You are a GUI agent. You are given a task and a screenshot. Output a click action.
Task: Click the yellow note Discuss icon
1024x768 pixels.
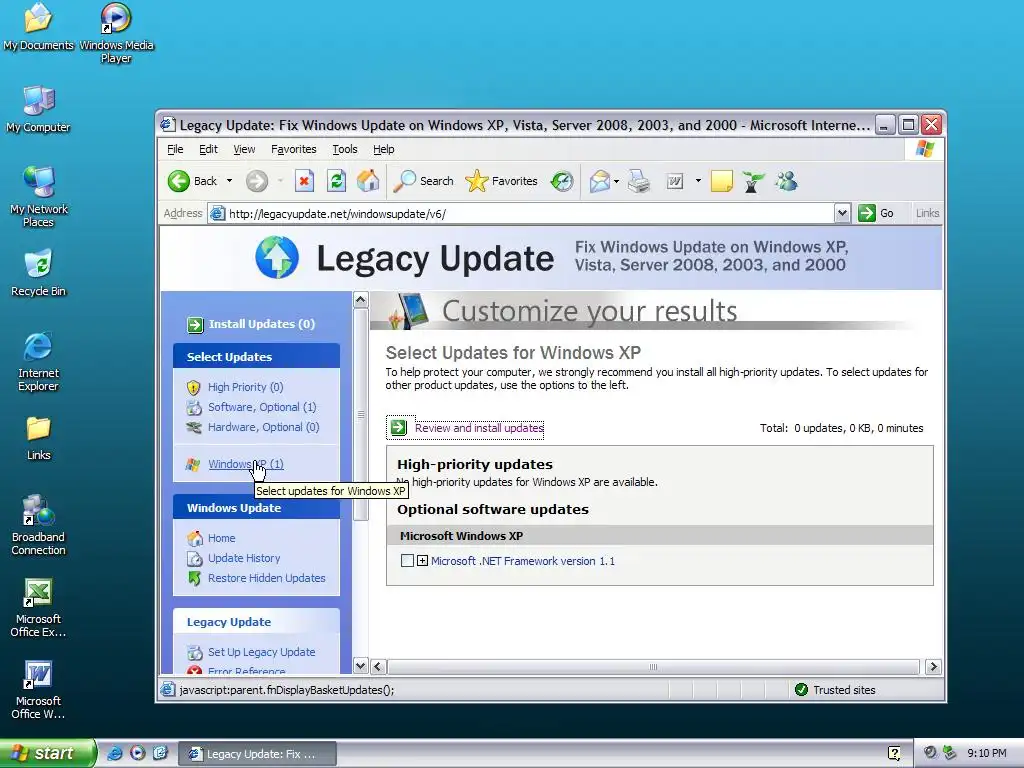(x=721, y=181)
